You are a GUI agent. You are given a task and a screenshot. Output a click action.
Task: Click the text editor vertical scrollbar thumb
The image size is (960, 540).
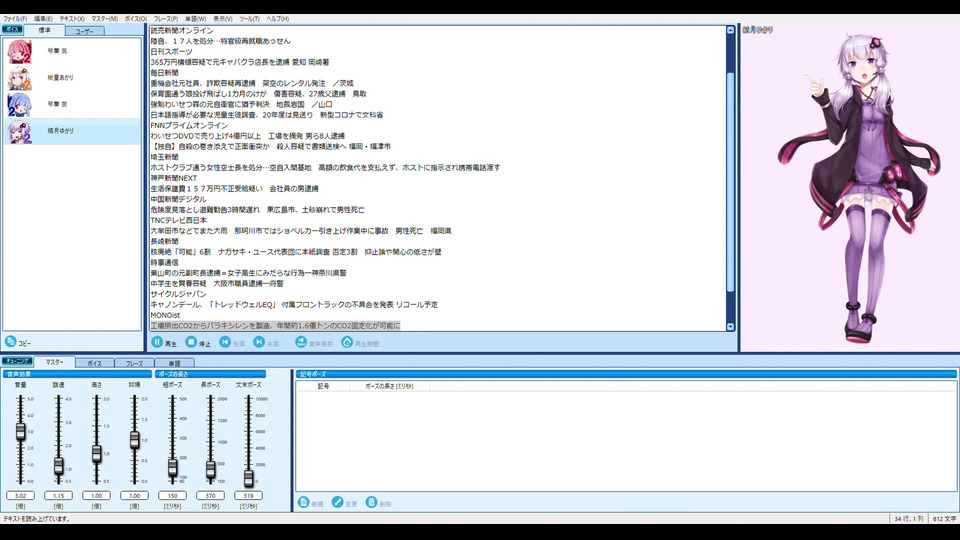coord(730,182)
